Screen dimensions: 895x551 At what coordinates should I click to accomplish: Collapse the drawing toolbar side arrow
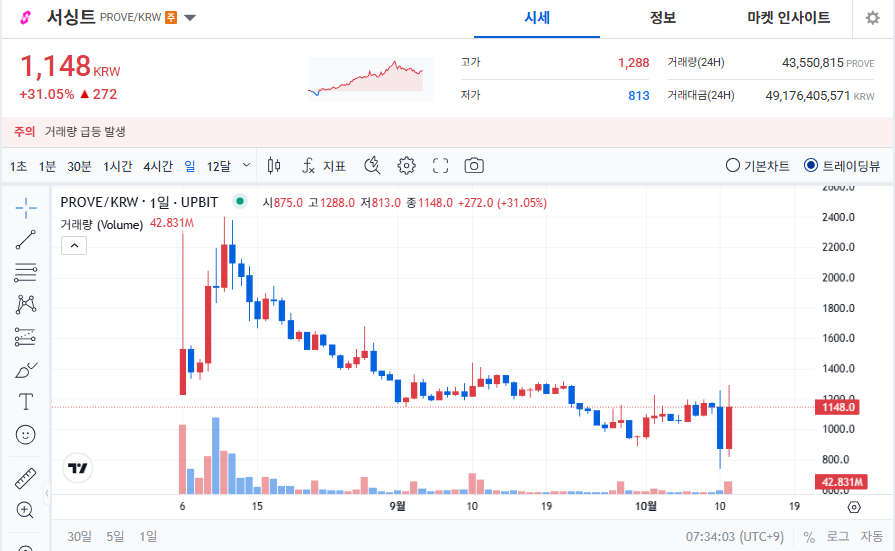tap(47, 493)
